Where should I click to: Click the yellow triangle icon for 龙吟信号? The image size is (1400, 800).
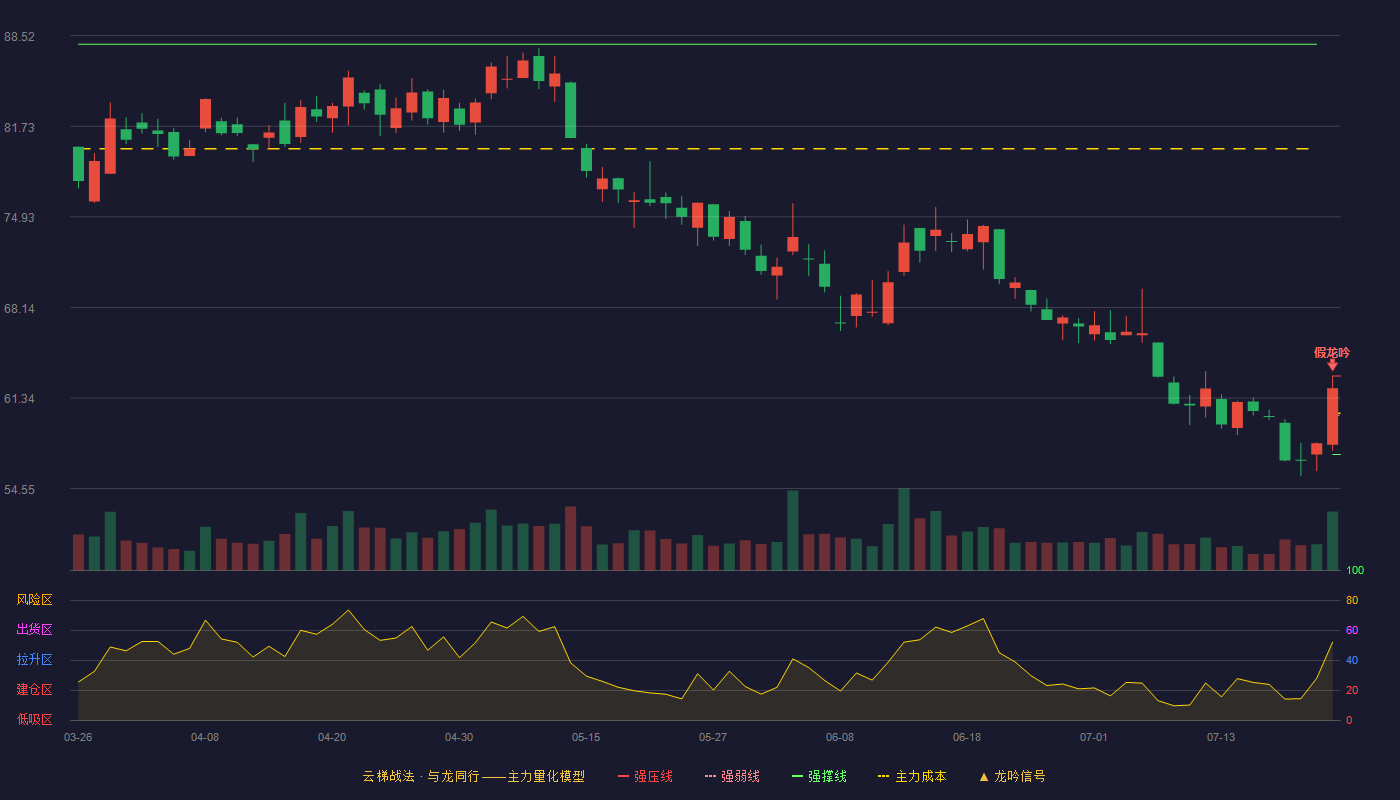click(984, 776)
